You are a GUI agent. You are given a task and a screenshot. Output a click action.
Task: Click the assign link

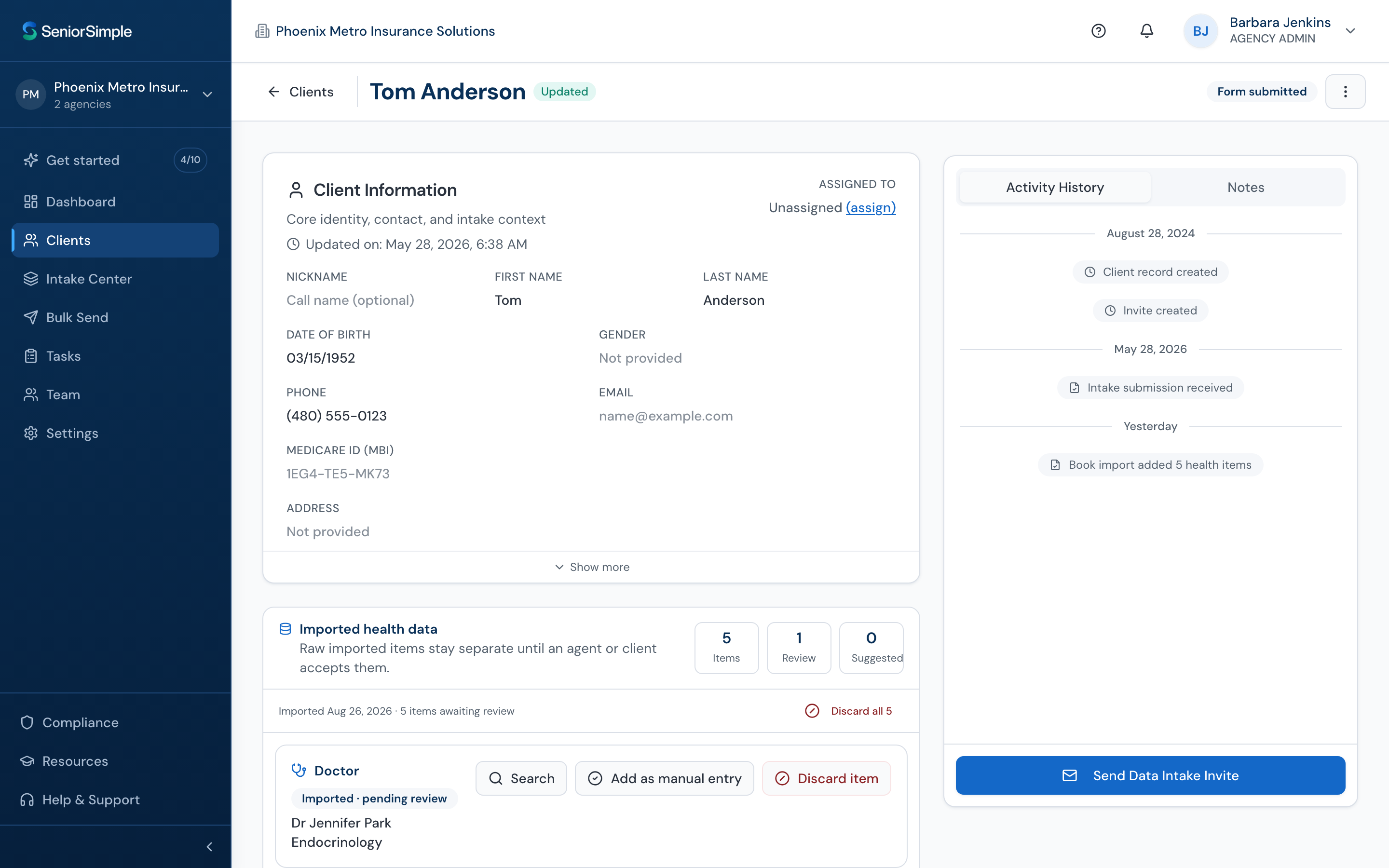point(871,208)
